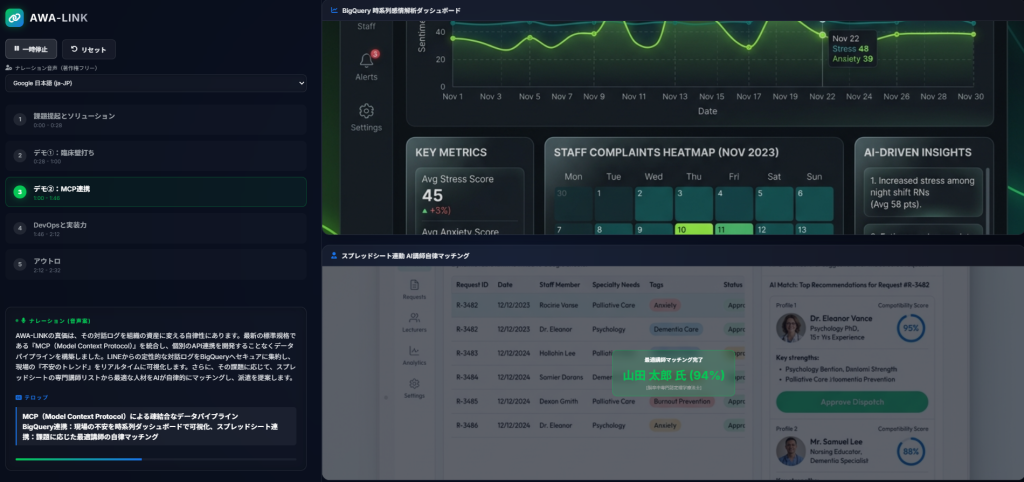
Task: Click Staff label in dashboard sidebar
Action: tap(366, 26)
